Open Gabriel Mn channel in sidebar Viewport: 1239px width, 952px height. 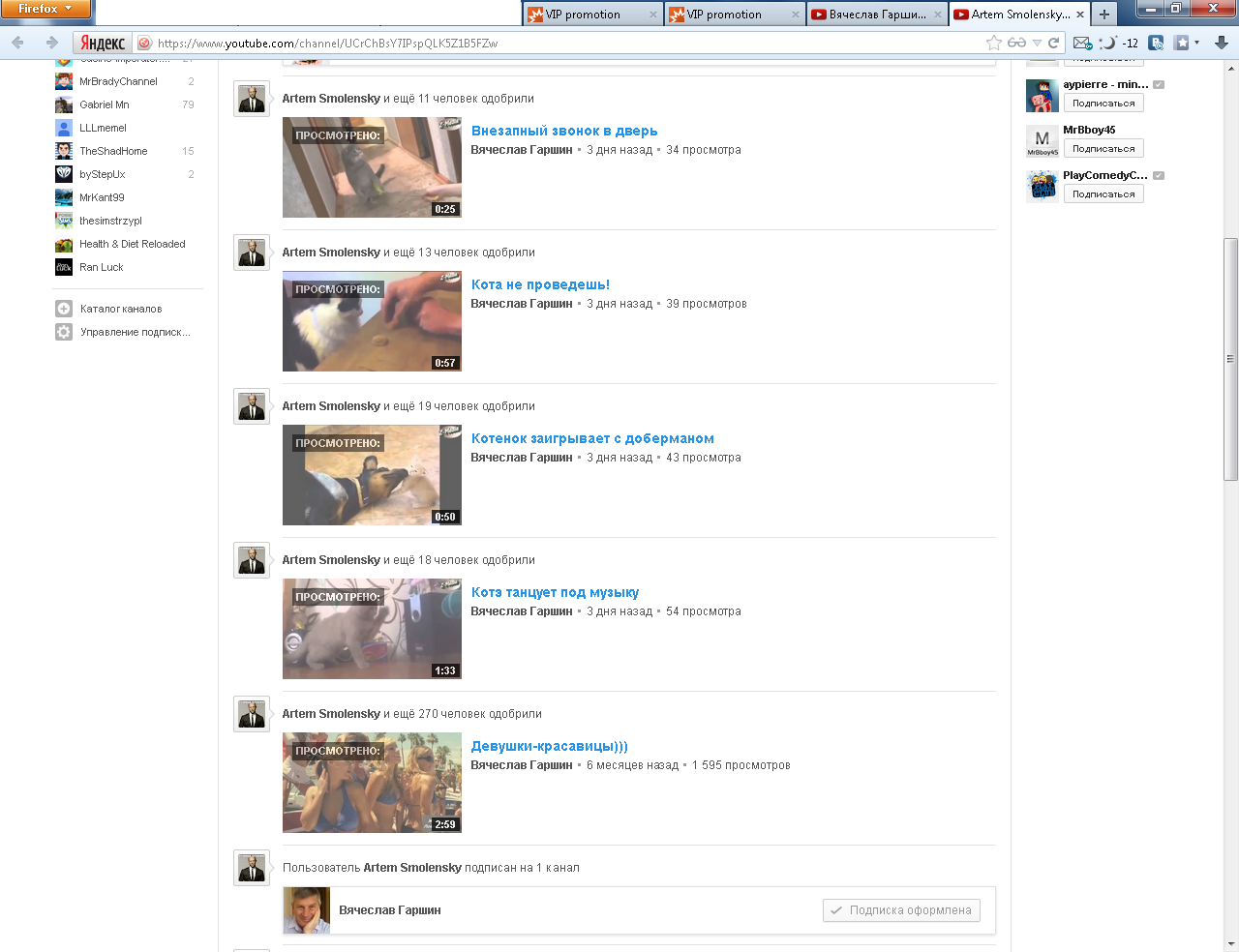[x=104, y=104]
